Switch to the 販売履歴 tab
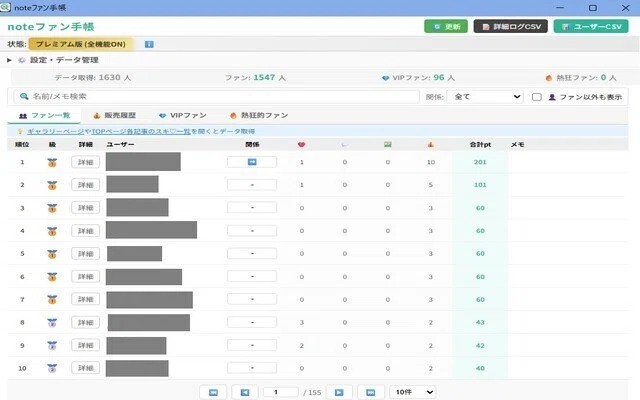 coord(114,116)
